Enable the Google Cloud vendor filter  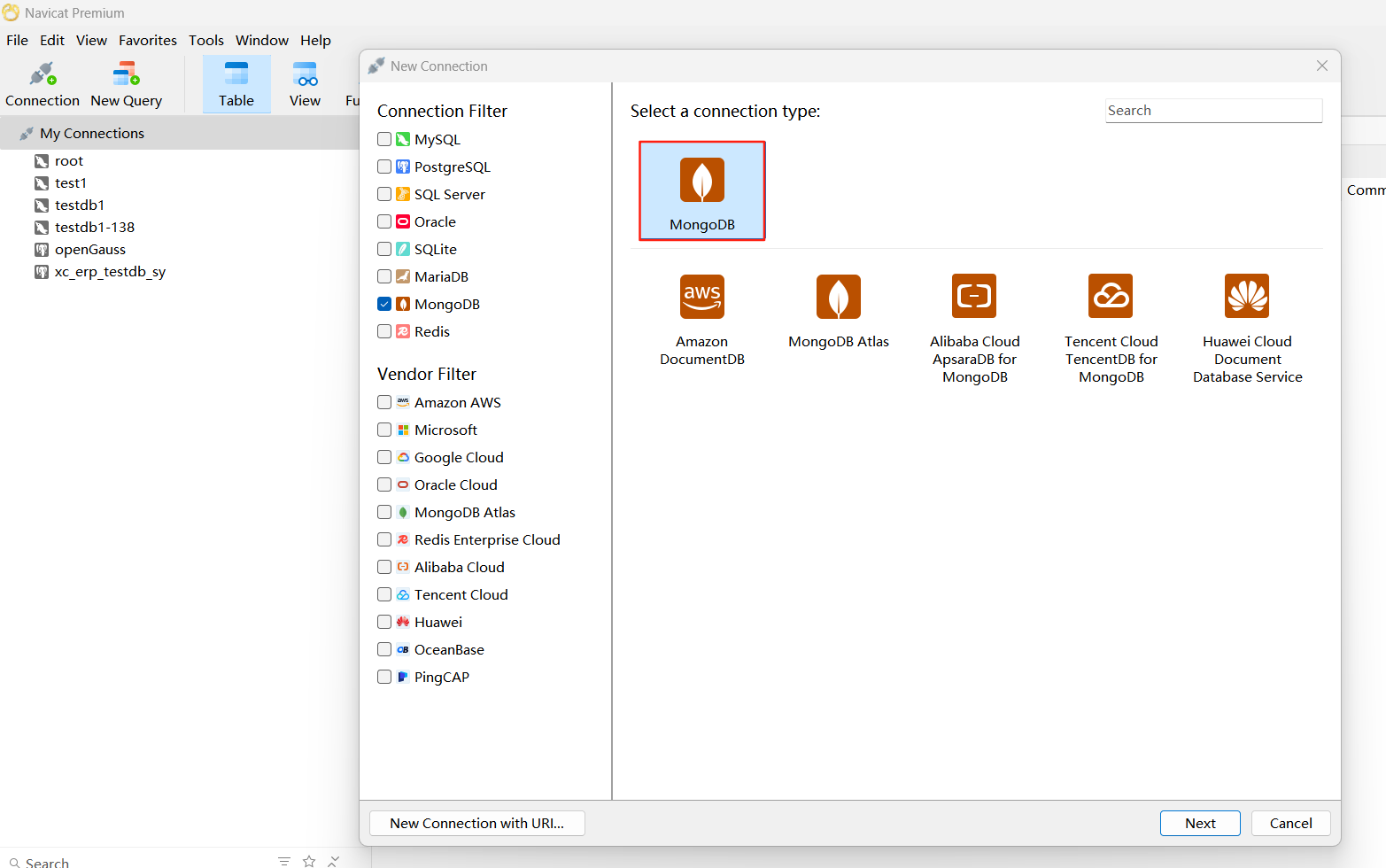384,457
